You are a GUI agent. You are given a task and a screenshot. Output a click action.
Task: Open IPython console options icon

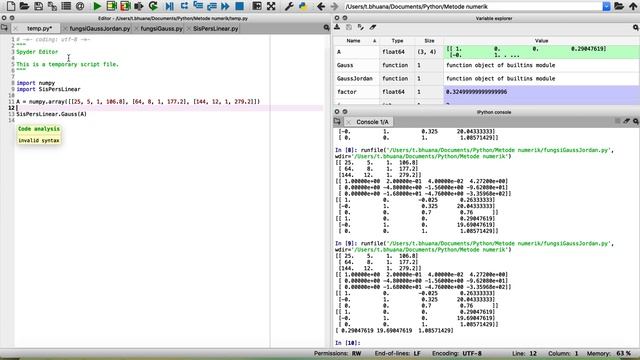pyautogui.click(x=636, y=121)
